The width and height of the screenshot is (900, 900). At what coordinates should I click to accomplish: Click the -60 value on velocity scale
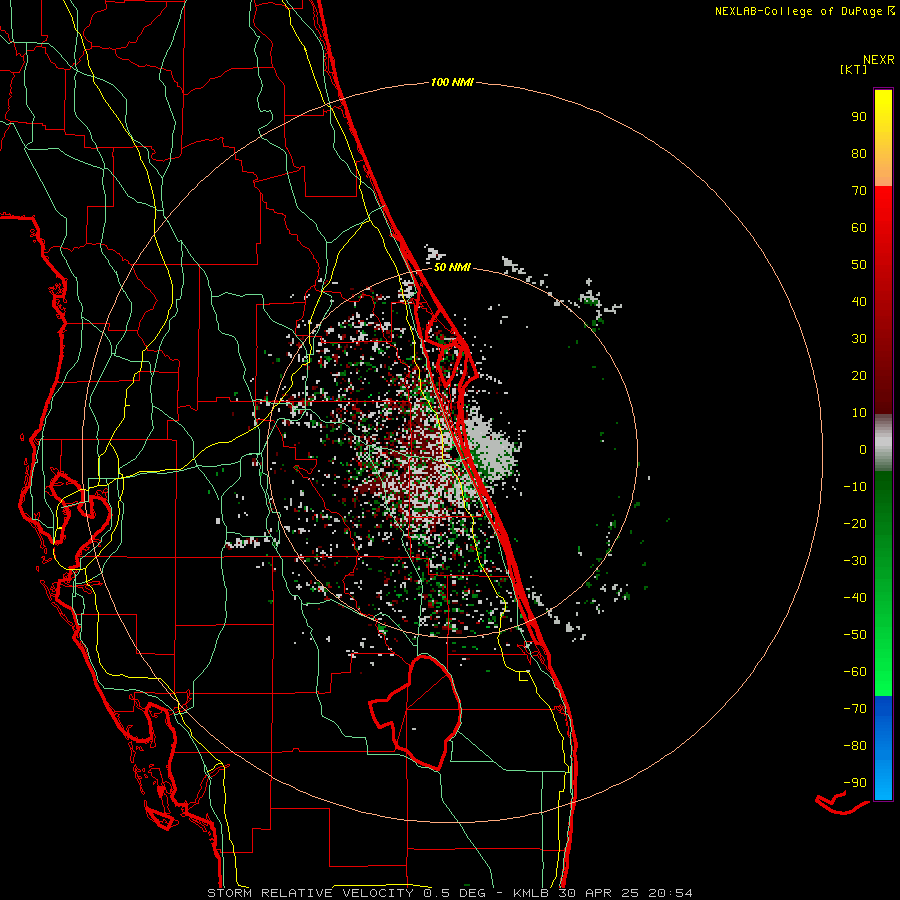point(855,672)
